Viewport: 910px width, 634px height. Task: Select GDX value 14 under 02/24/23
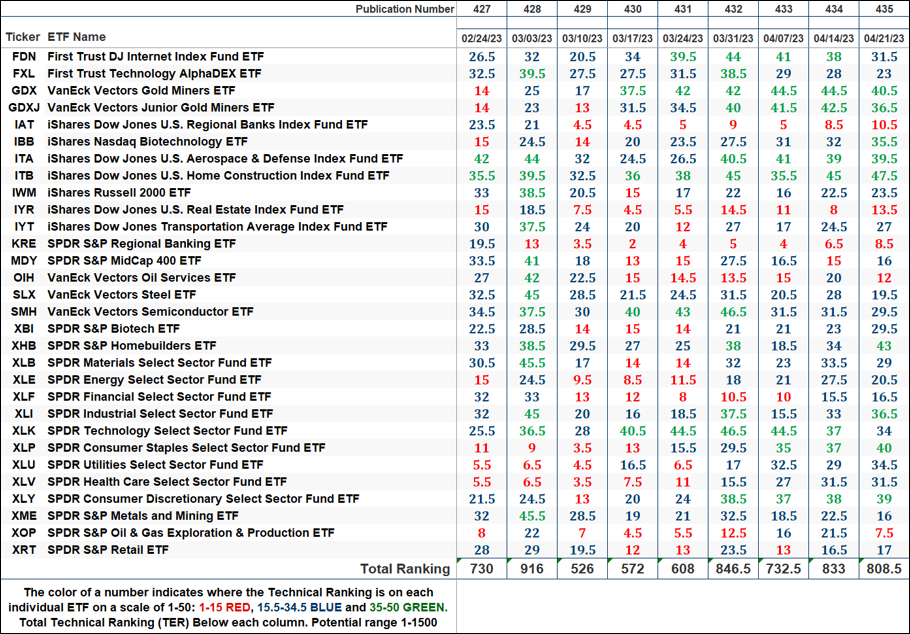[482, 91]
